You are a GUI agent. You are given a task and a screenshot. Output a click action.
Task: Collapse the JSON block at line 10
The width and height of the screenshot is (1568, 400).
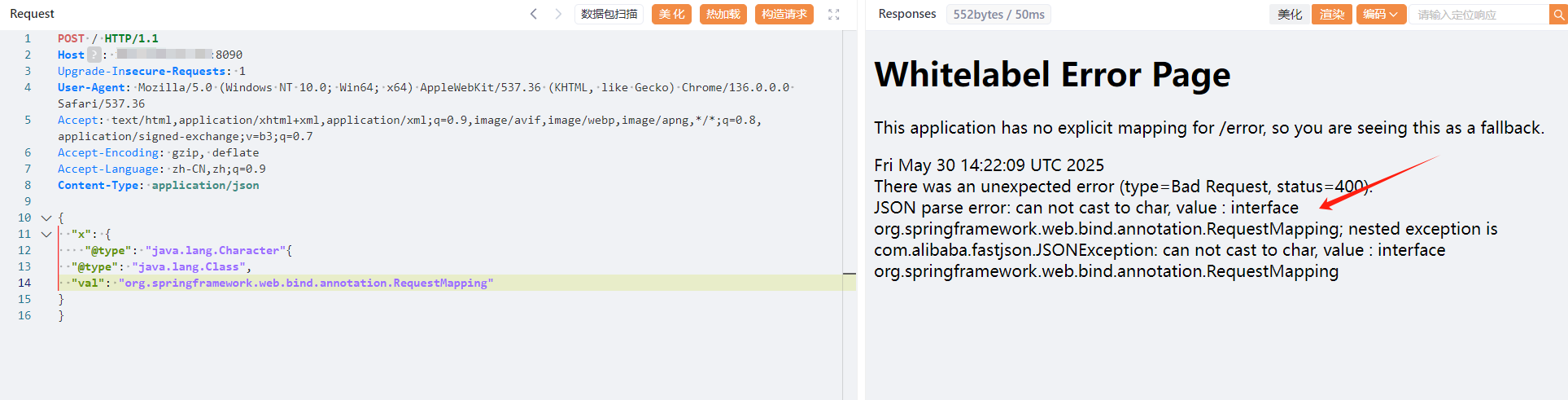point(46,218)
